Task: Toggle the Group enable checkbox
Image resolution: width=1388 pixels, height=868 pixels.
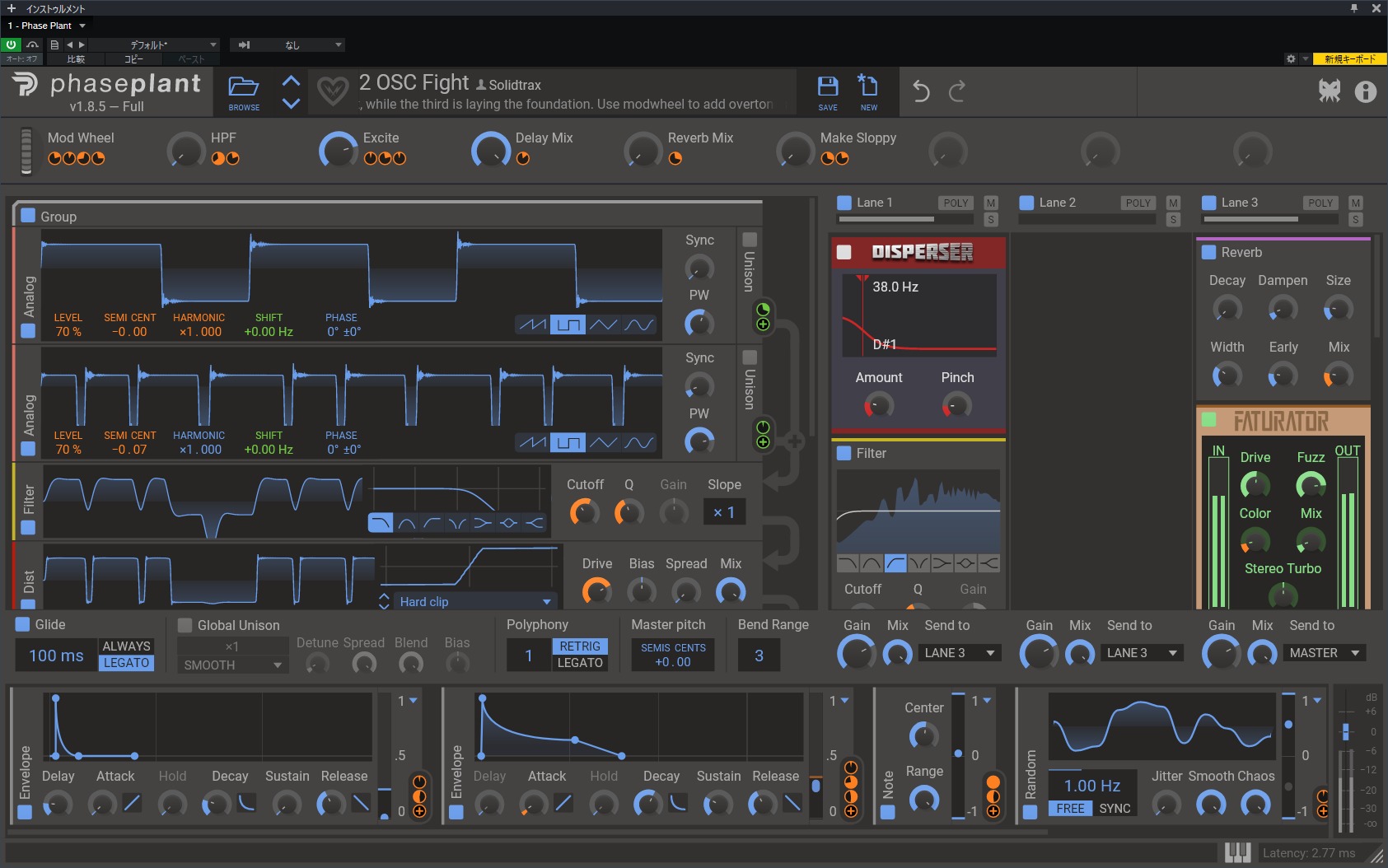Action: pos(28,216)
